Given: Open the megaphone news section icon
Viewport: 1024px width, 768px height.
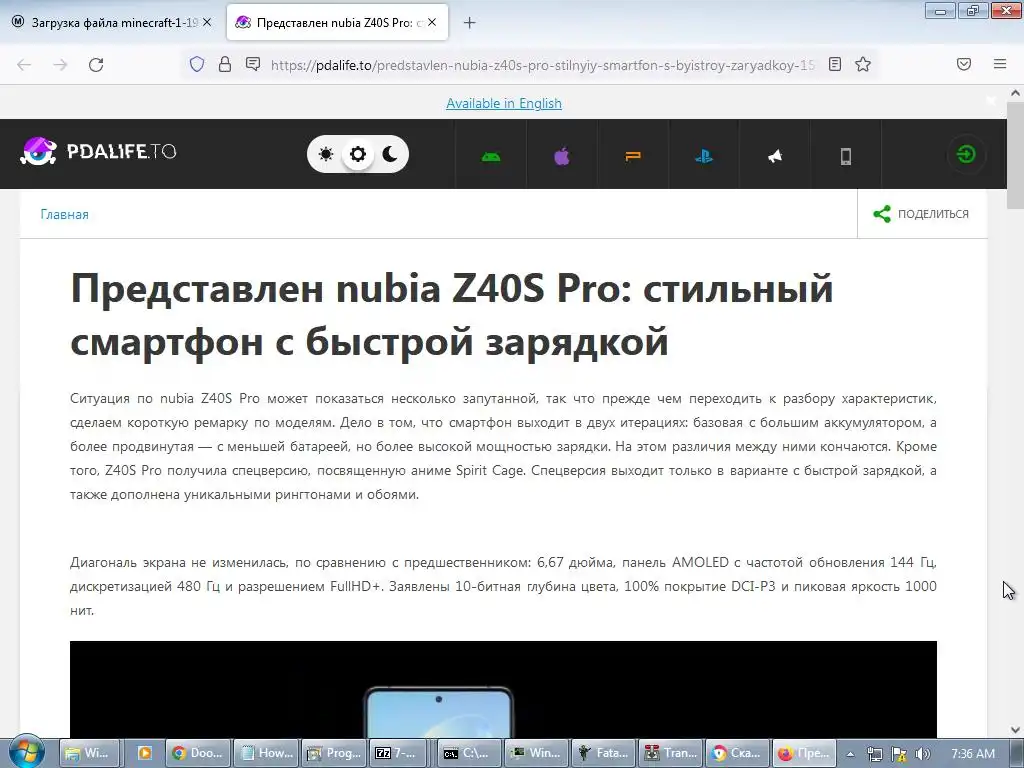Looking at the screenshot, I should click(775, 156).
